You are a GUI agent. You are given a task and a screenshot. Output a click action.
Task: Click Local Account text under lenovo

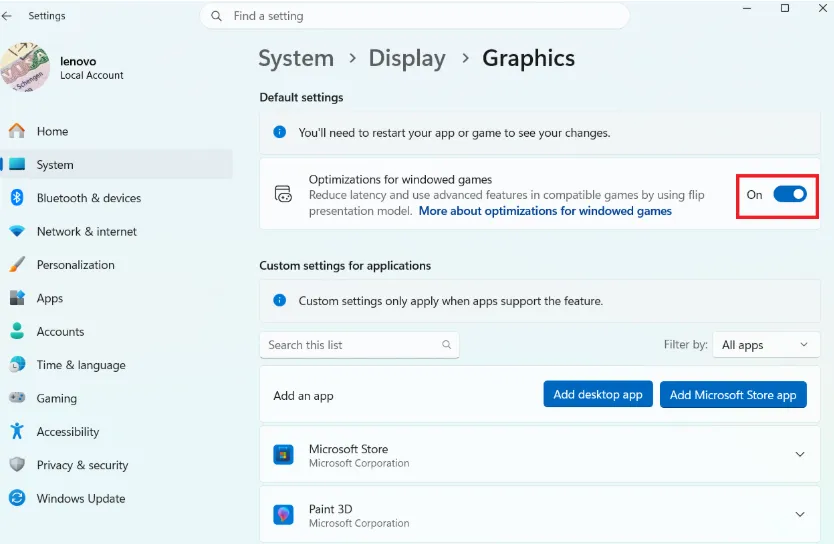(91, 75)
